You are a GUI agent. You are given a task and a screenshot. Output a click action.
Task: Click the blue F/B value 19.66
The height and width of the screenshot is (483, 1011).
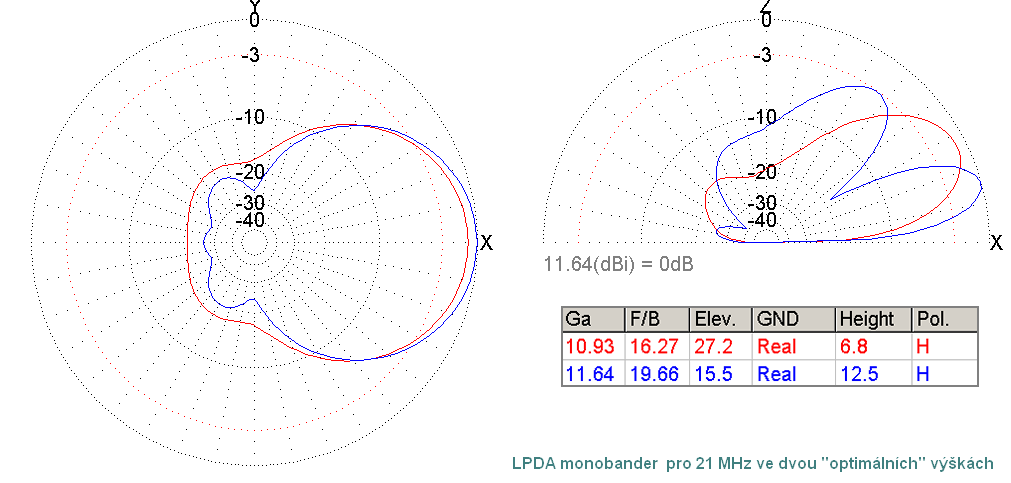point(650,373)
